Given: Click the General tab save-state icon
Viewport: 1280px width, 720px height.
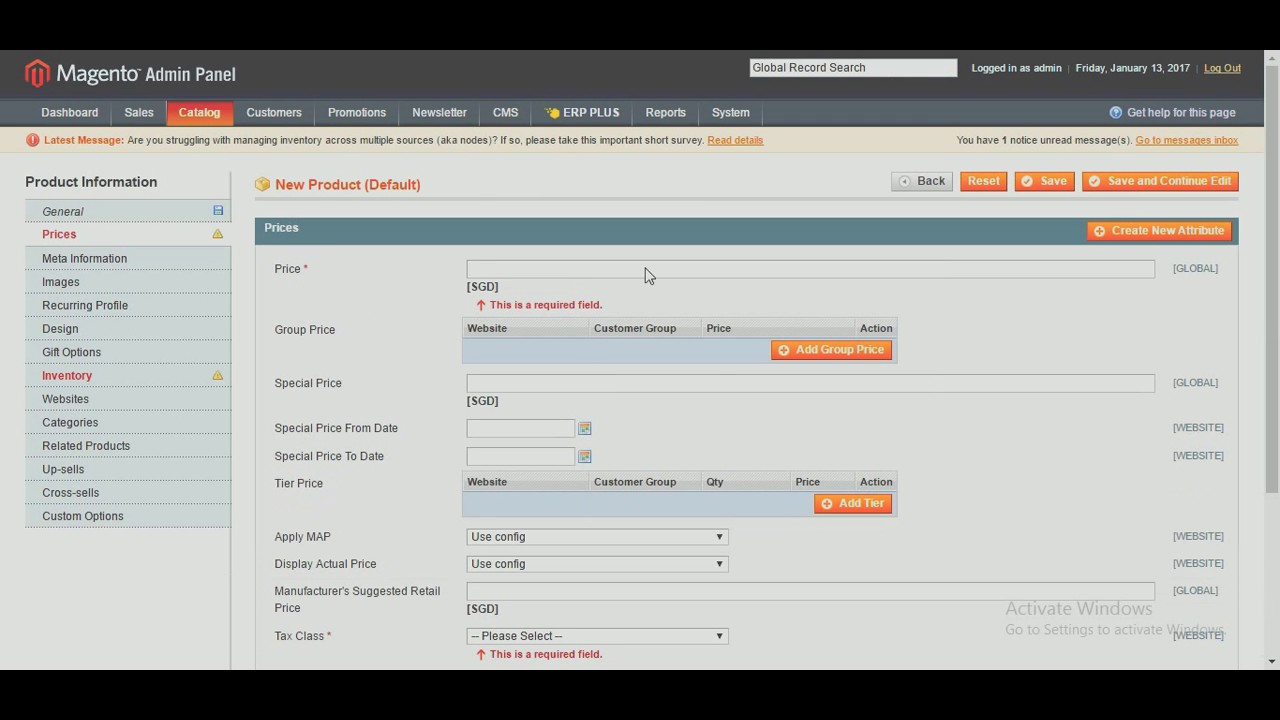Looking at the screenshot, I should pos(218,210).
